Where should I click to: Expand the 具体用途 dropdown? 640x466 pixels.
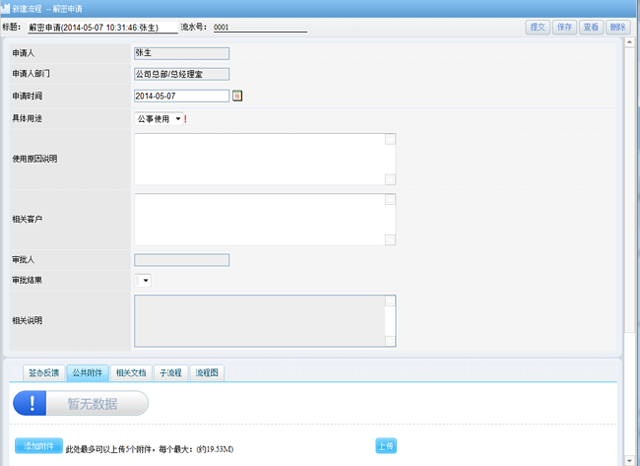178,119
